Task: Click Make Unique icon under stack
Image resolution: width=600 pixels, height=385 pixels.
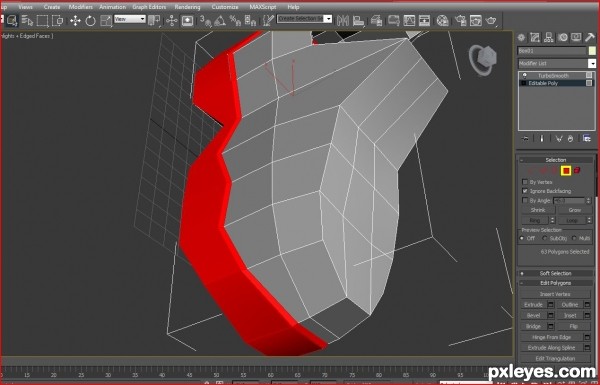Action: [x=559, y=139]
